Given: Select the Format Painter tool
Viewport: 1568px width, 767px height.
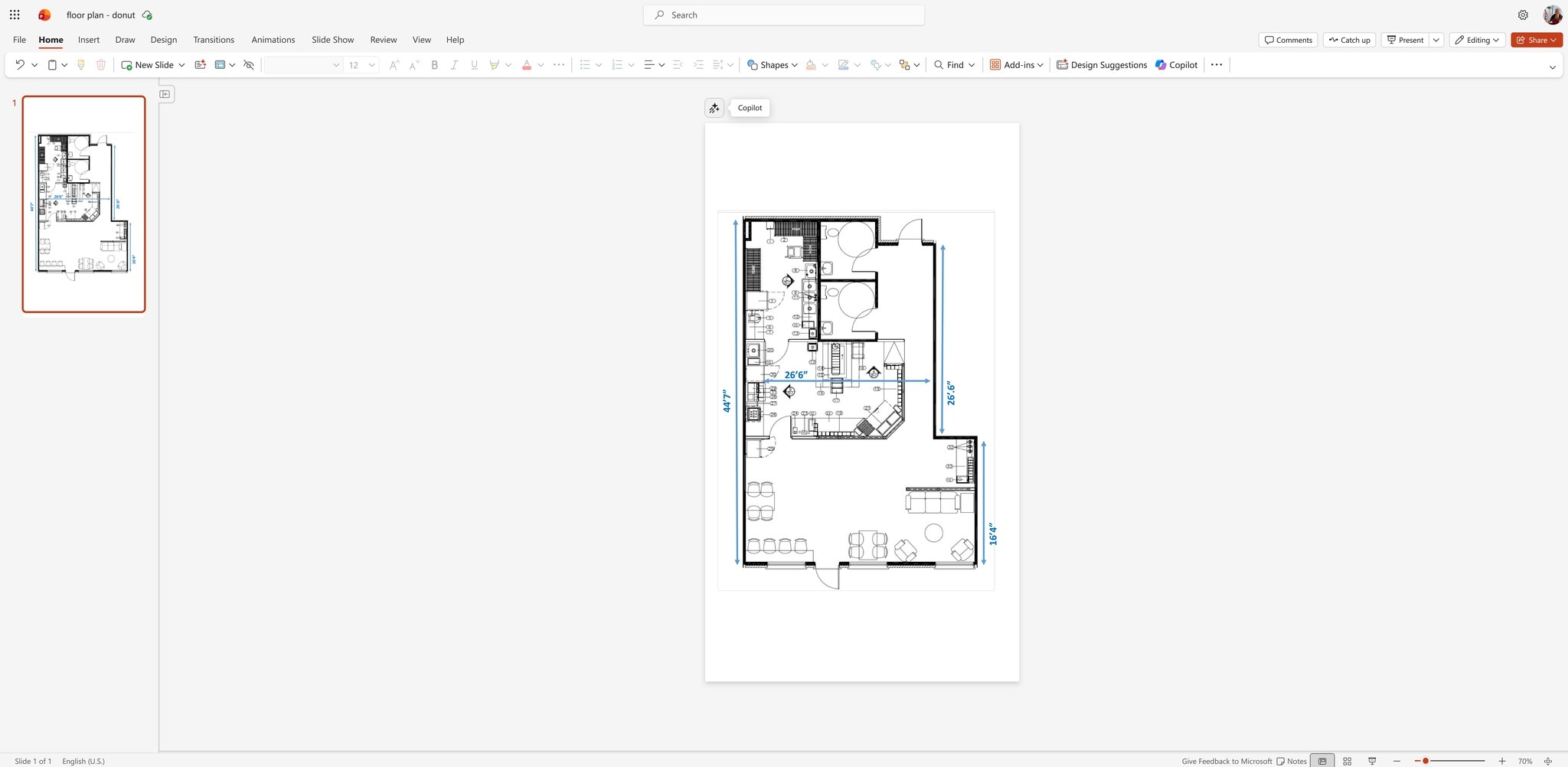Looking at the screenshot, I should [x=80, y=64].
